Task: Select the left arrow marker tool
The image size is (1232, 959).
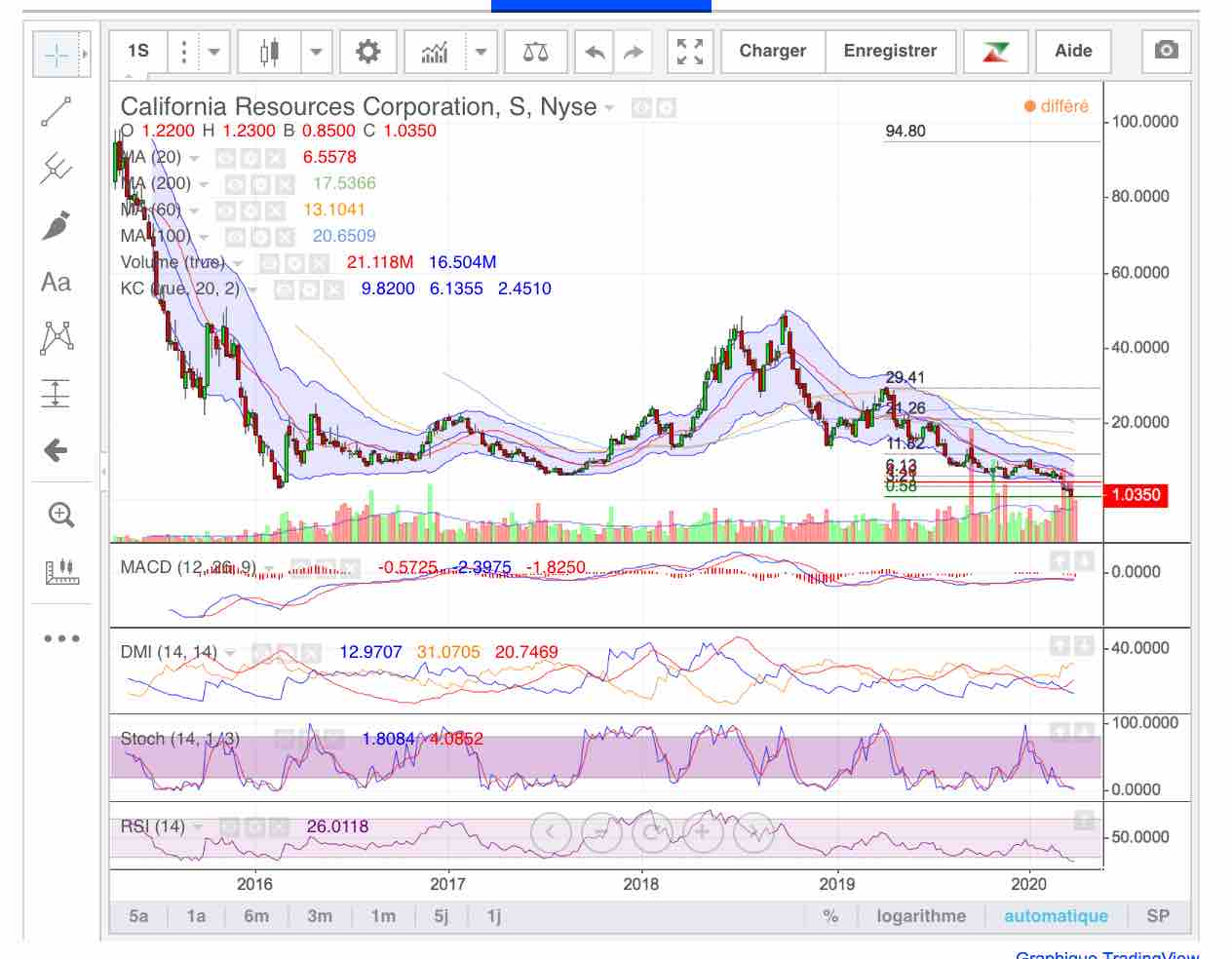Action: (x=57, y=450)
